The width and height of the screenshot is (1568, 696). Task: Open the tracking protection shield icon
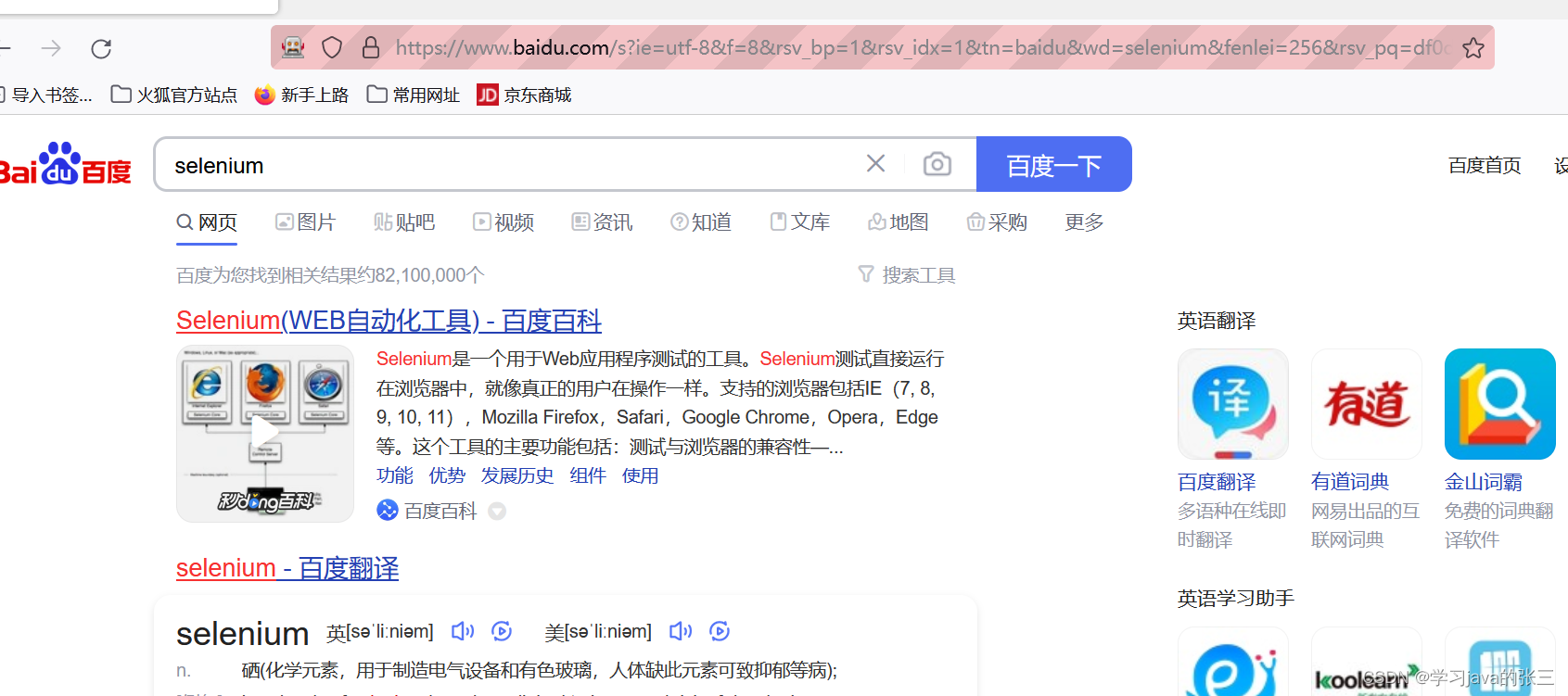point(332,47)
